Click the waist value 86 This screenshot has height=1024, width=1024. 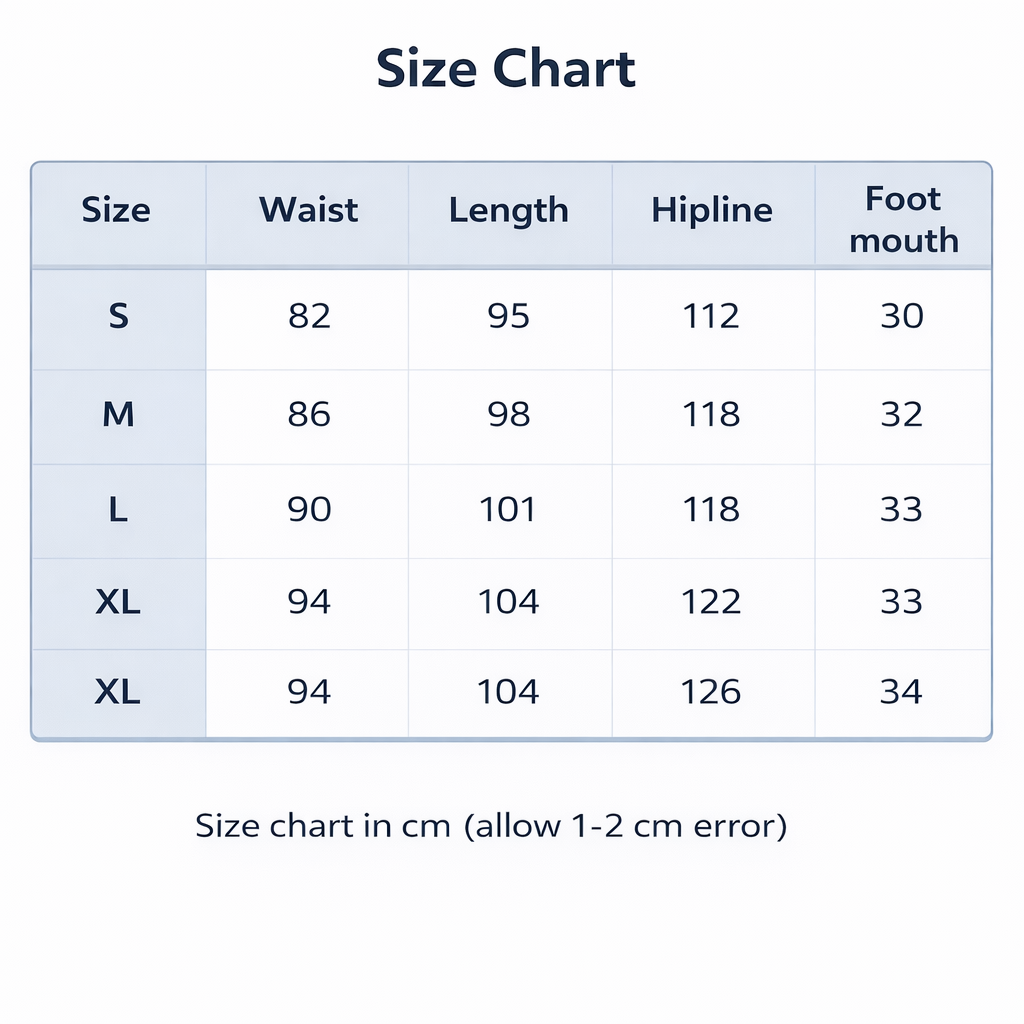308,414
